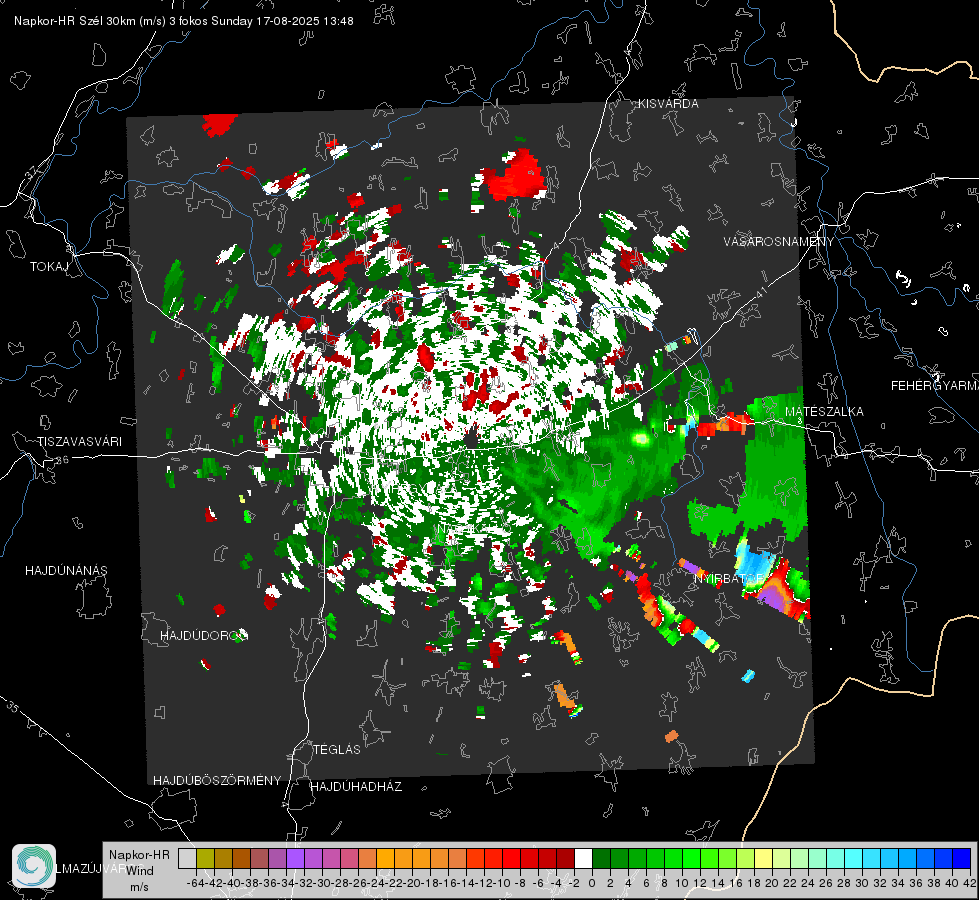Image resolution: width=979 pixels, height=900 pixels.
Task: Select the TOKAJ town label
Action: 49,267
